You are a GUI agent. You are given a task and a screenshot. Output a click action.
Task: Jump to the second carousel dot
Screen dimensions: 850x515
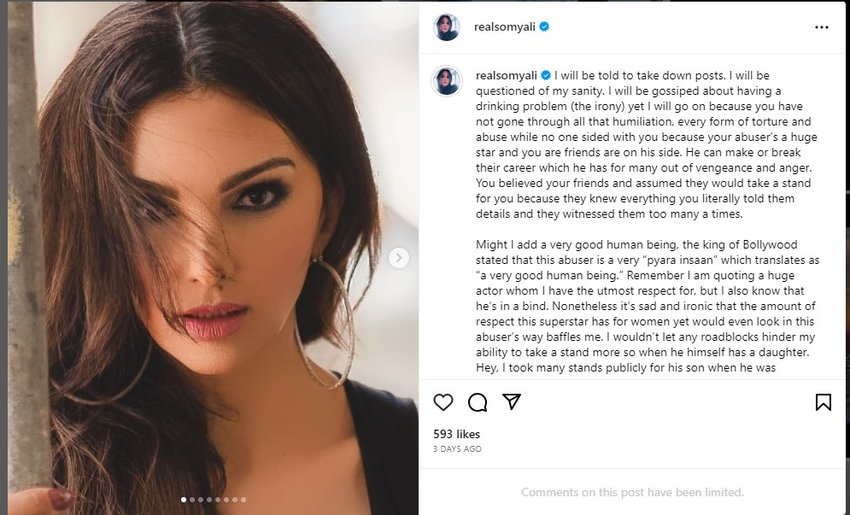pos(191,498)
